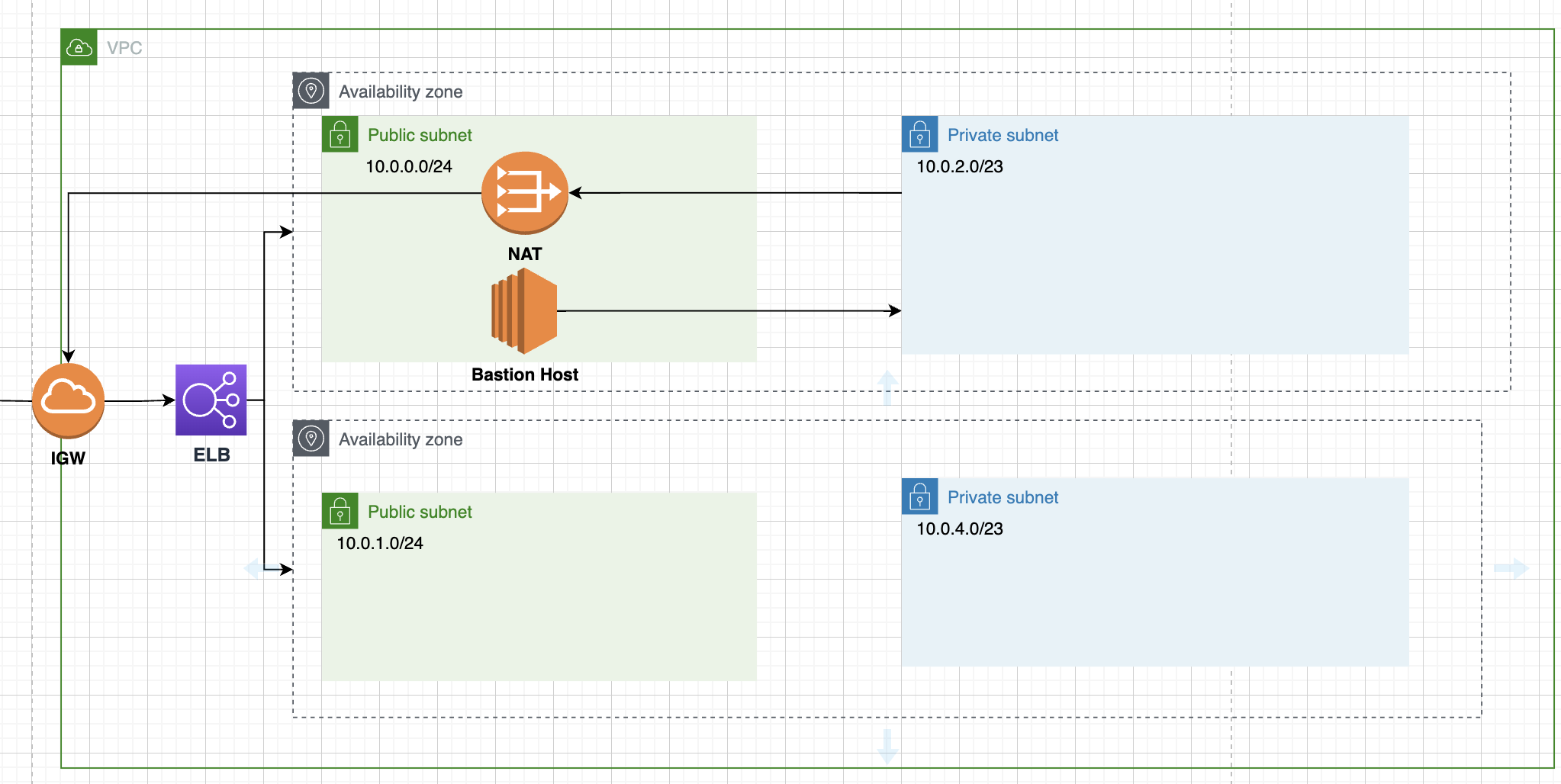Viewport: 1561px width, 784px height.
Task: Click the IGW internet gateway icon
Action: pos(68,400)
